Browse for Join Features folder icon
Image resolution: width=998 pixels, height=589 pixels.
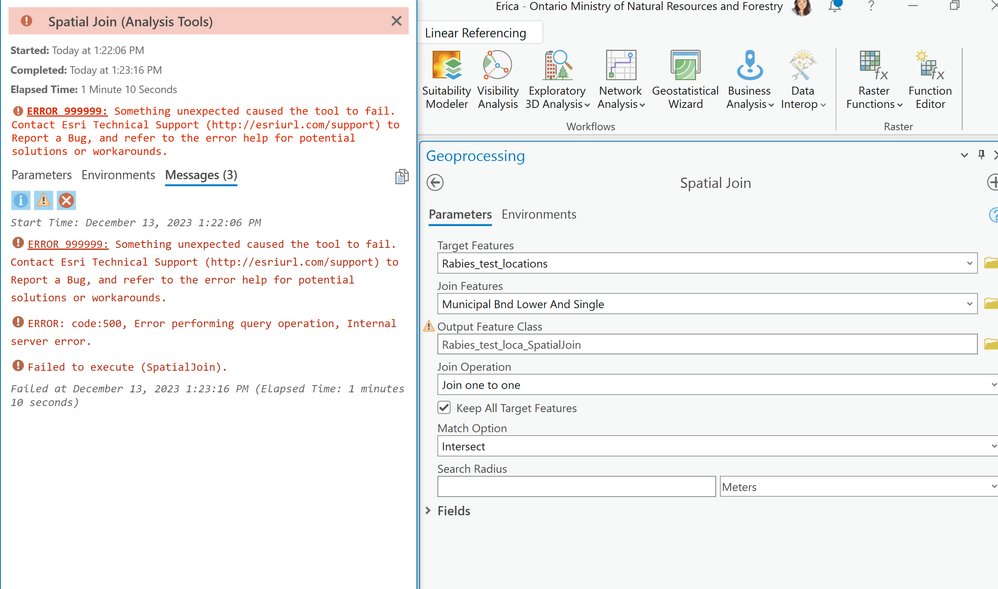tap(991, 304)
